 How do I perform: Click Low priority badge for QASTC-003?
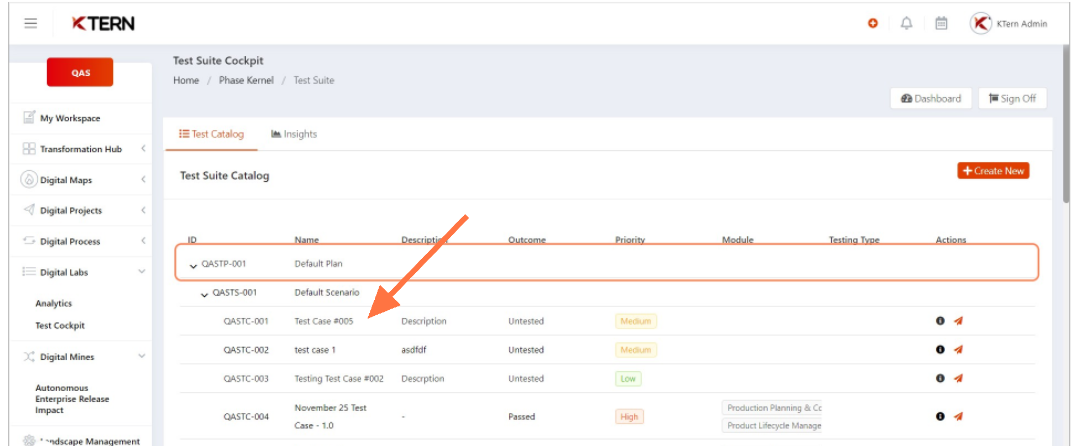628,379
